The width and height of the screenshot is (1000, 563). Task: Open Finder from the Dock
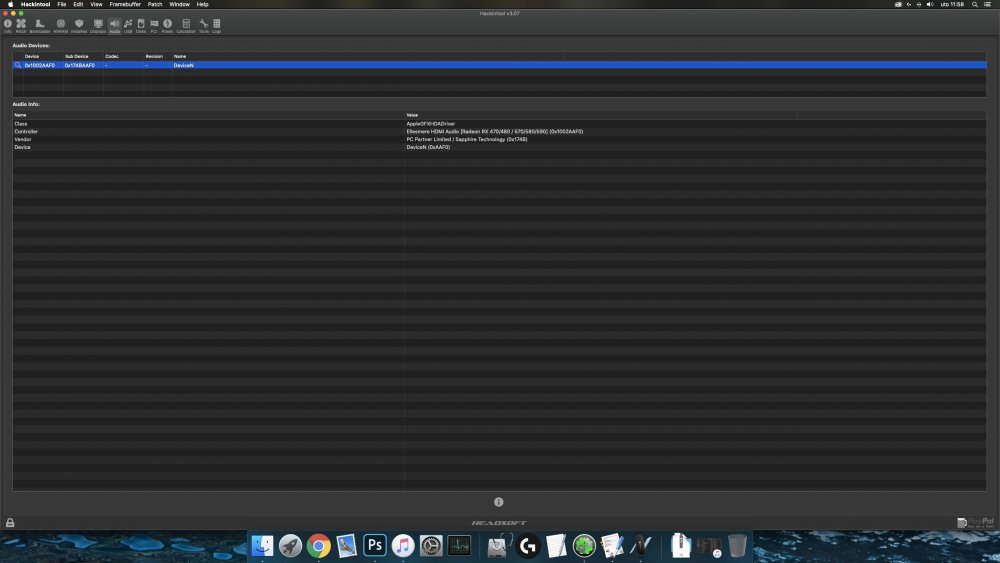point(262,546)
